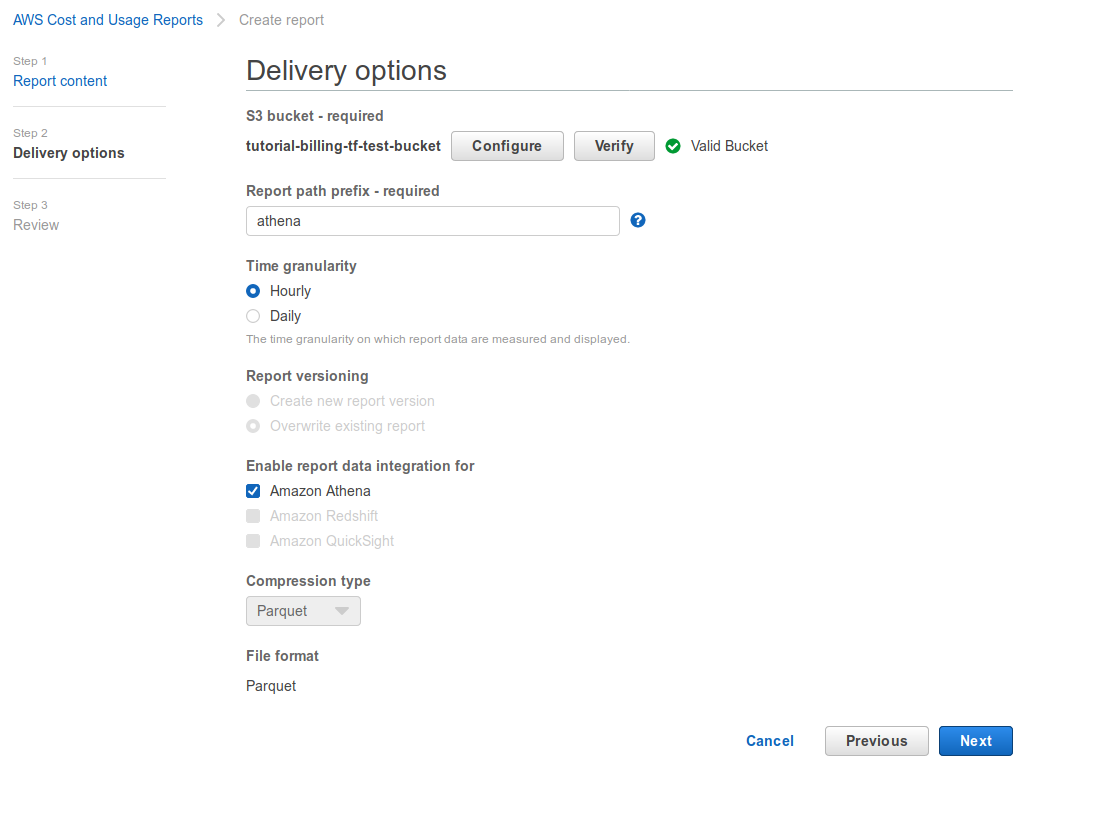This screenshot has width=1110, height=820.
Task: Click the time granularity description text
Action: 437,339
